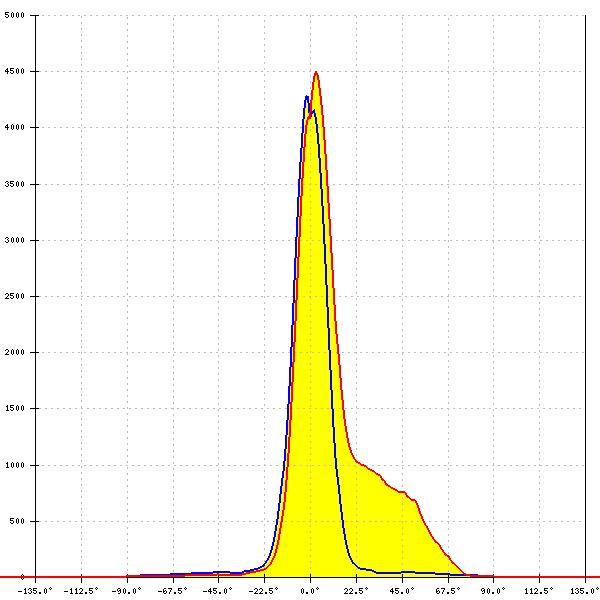Click the 90.0° x-axis label
600x600 pixels.
pyautogui.click(x=493, y=591)
